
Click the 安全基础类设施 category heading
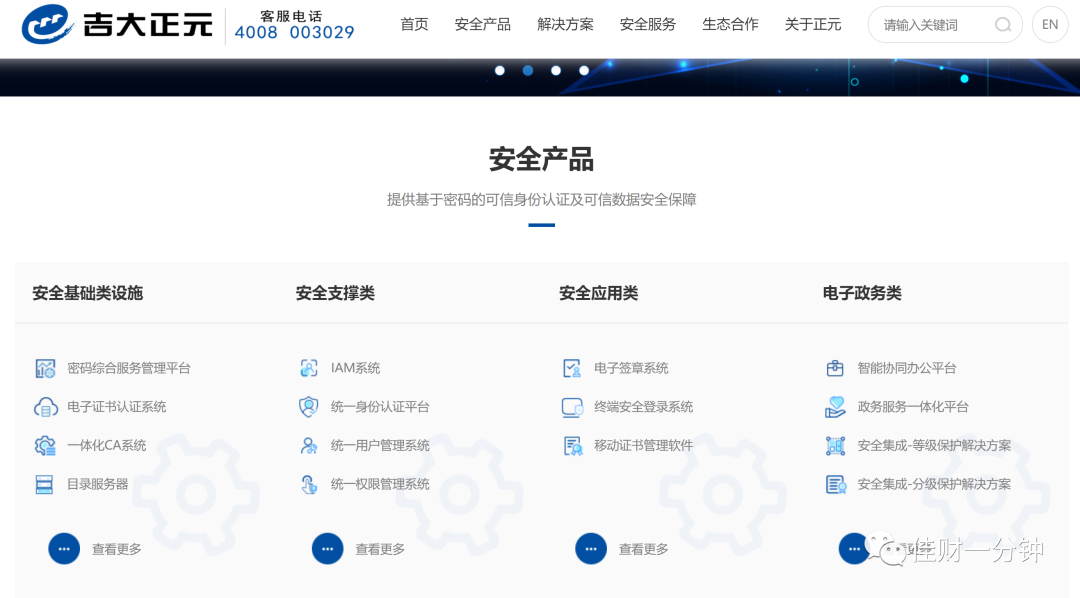coord(87,293)
